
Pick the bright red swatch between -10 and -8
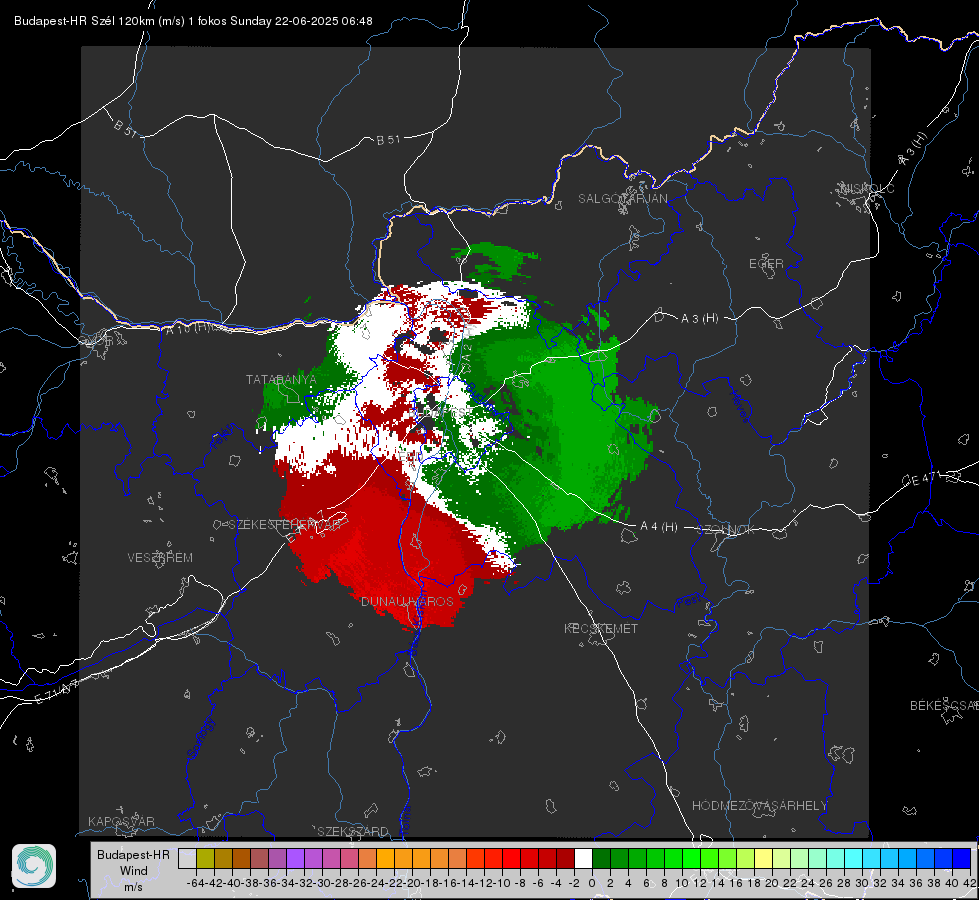coord(511,858)
